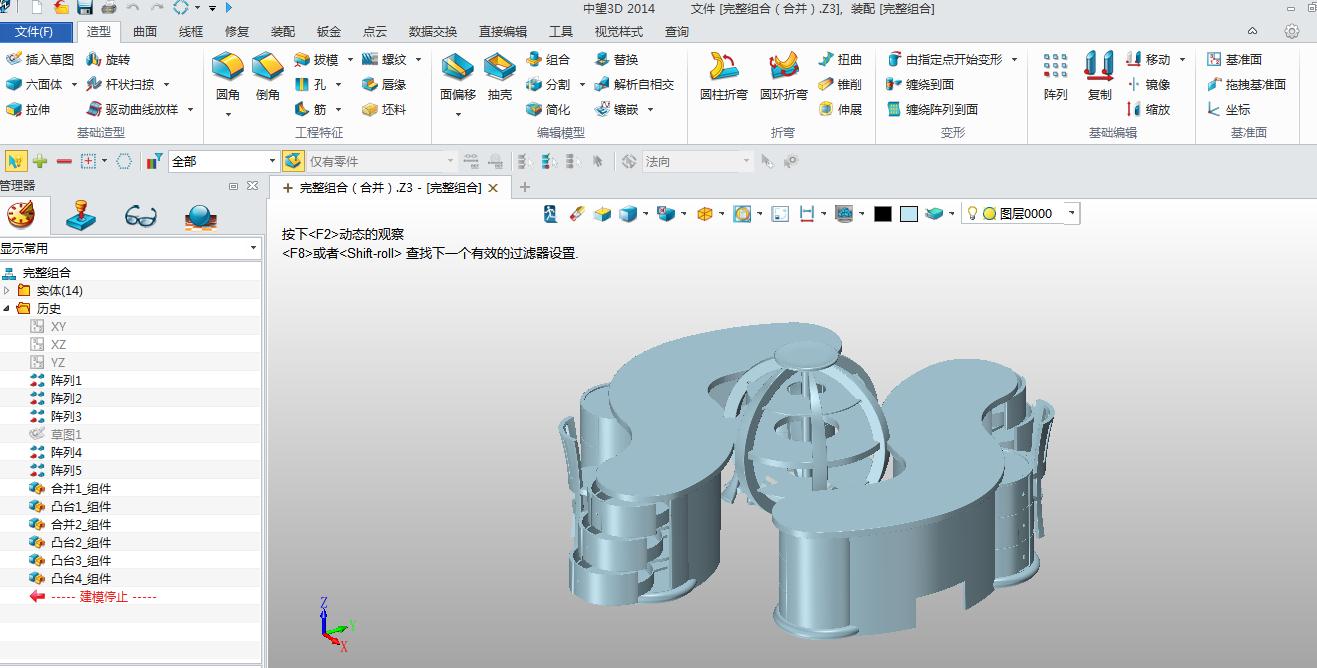Image resolution: width=1317 pixels, height=668 pixels.
Task: Choose the 拉伸 extrude tool
Action: (x=28, y=110)
